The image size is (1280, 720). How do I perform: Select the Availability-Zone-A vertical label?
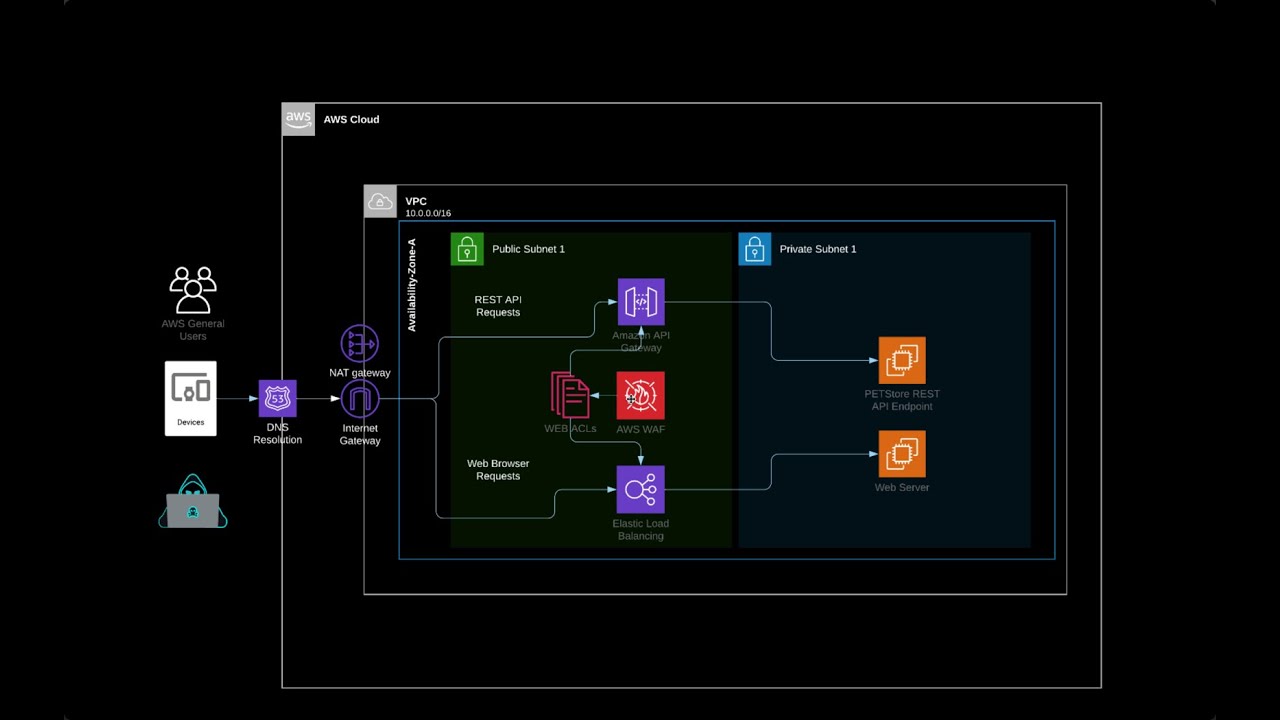click(x=412, y=285)
